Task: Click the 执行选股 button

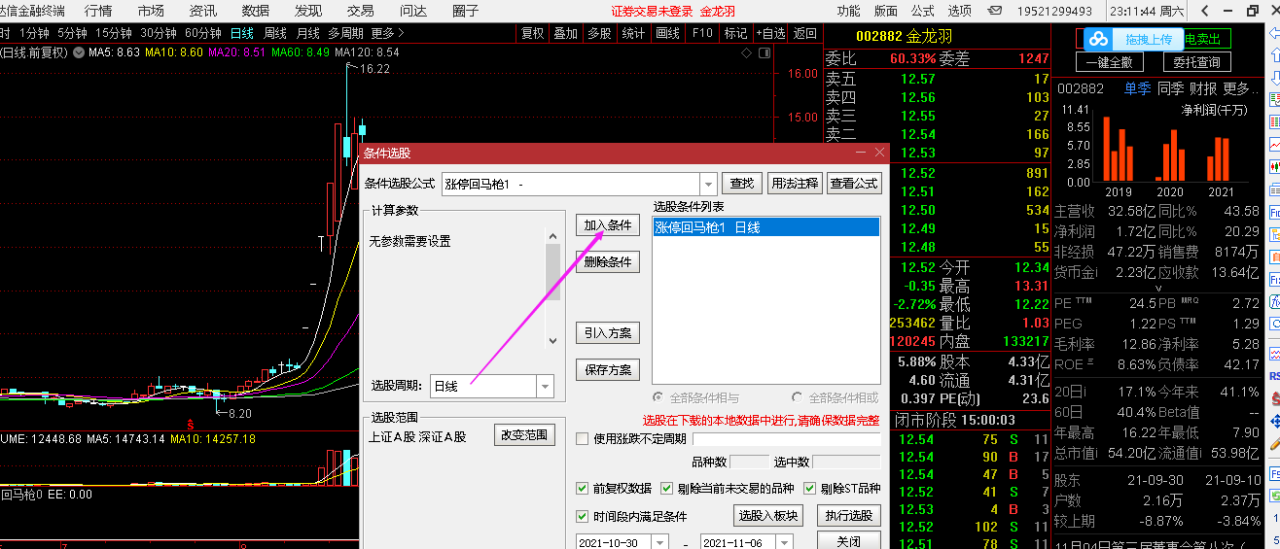Action: click(848, 516)
